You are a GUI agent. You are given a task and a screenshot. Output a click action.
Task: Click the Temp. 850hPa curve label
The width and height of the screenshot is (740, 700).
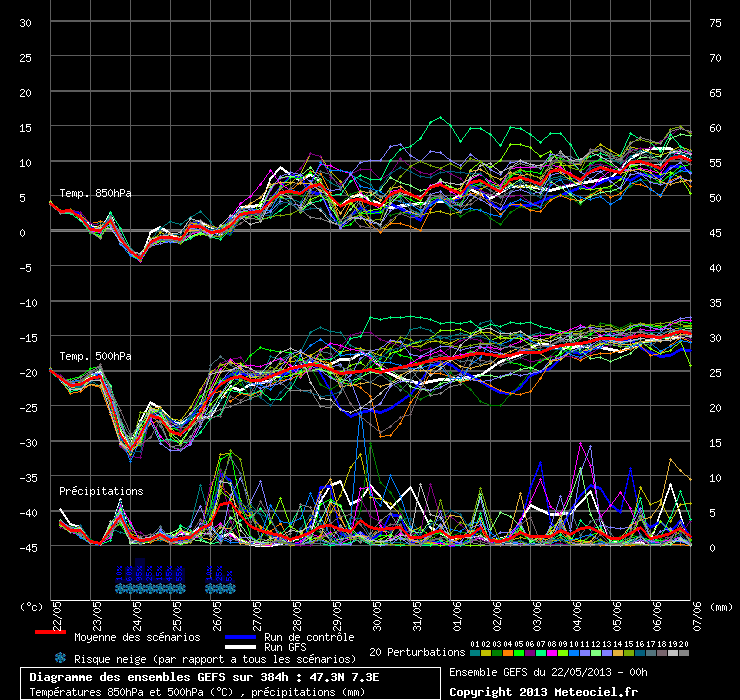click(x=95, y=193)
